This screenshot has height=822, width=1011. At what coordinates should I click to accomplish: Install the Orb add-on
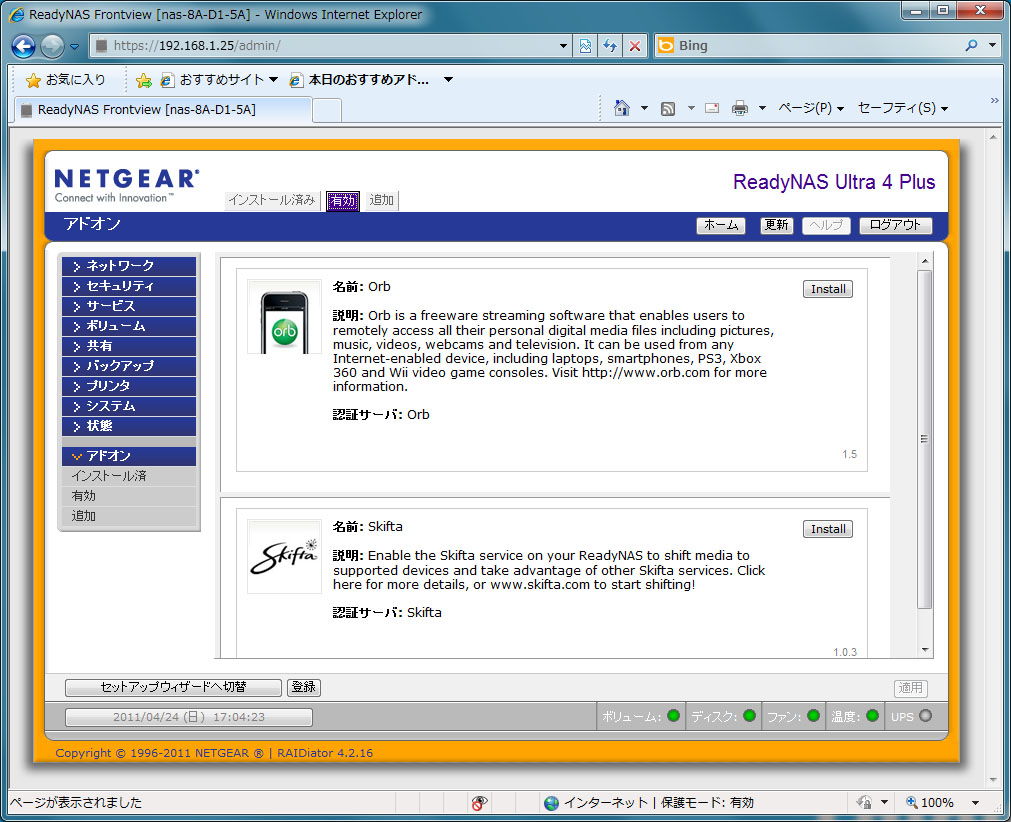pyautogui.click(x=827, y=289)
